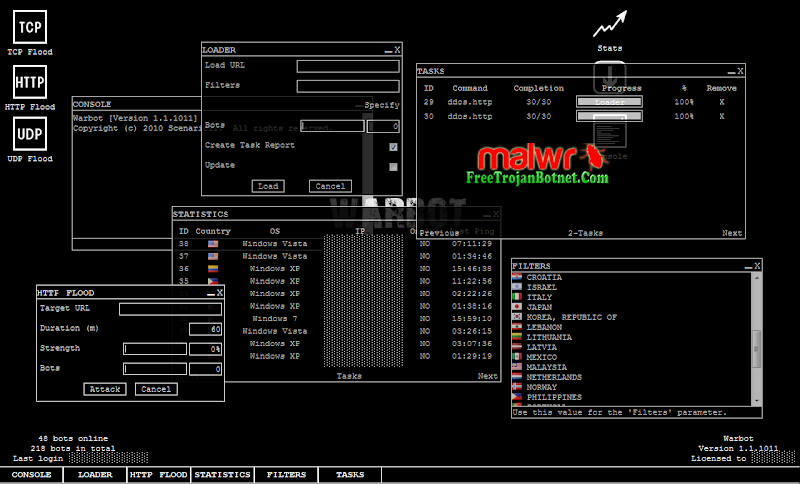800x484 pixels.
Task: Remove task 29 using its X
Action: 721,102
